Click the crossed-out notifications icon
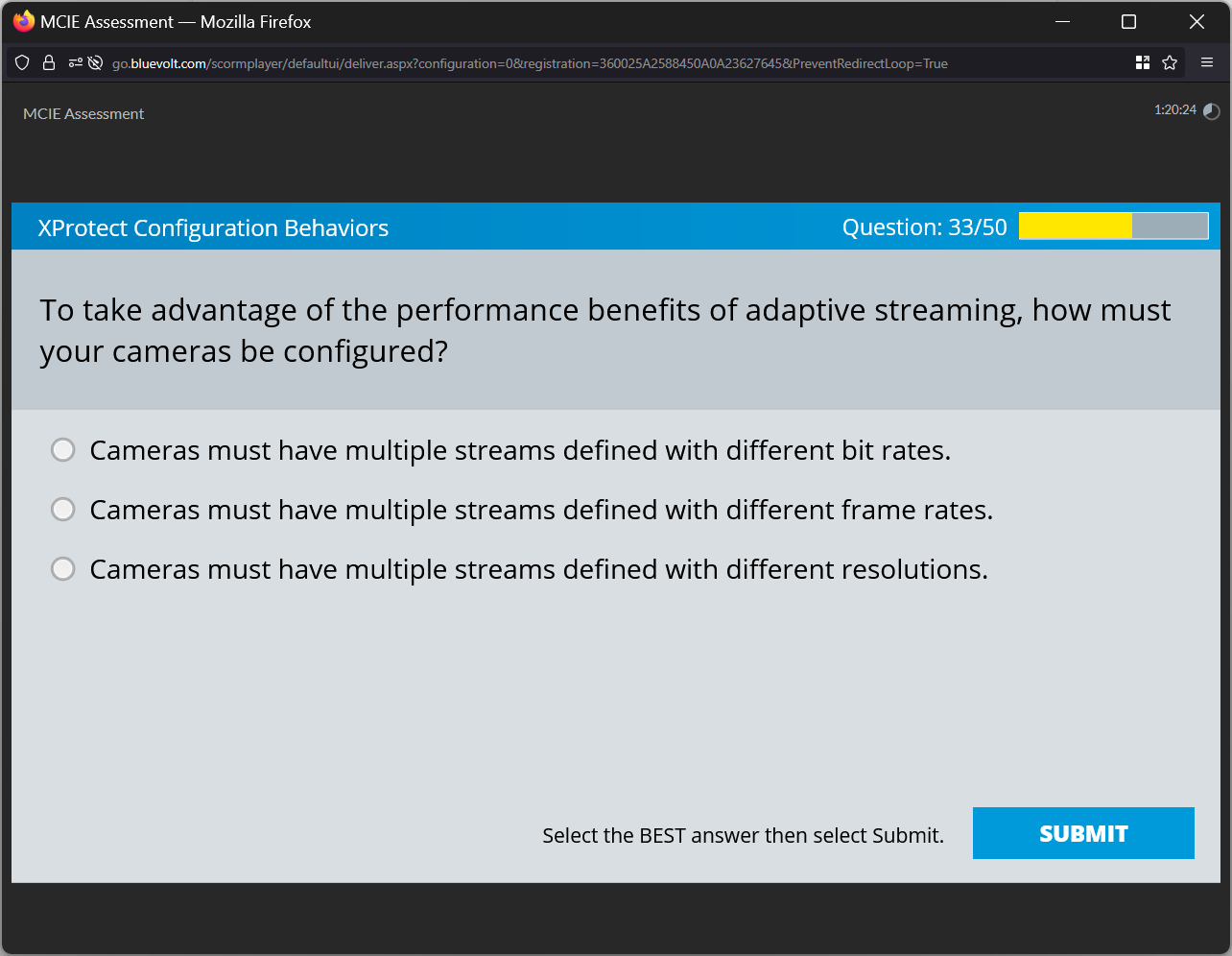The image size is (1232, 956). tap(94, 62)
